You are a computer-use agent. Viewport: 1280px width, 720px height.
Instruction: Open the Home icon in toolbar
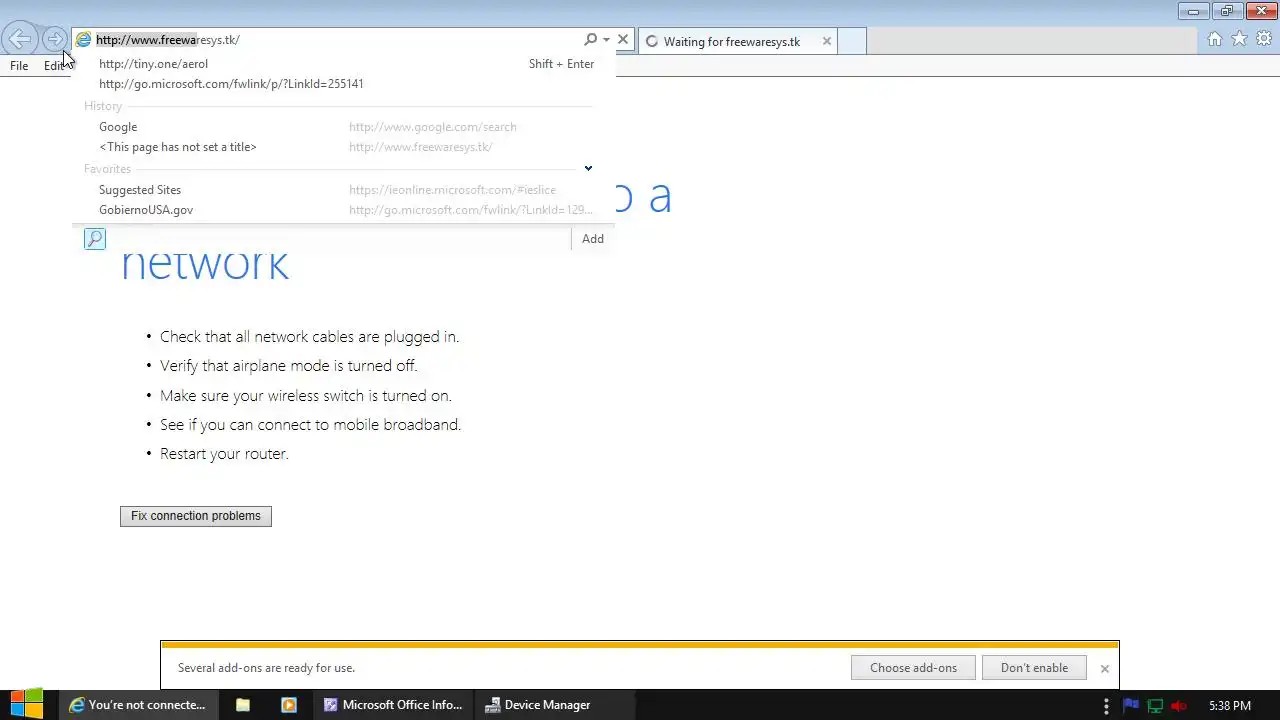click(1214, 39)
